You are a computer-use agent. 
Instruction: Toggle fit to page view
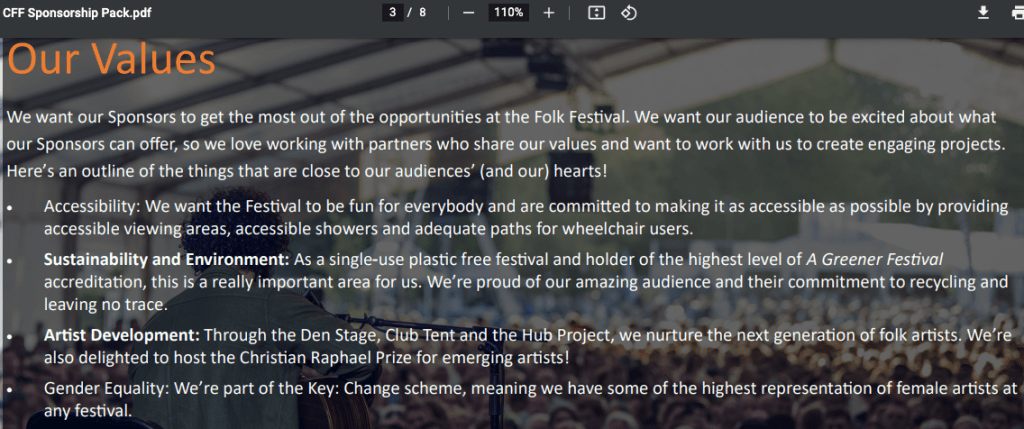click(596, 12)
